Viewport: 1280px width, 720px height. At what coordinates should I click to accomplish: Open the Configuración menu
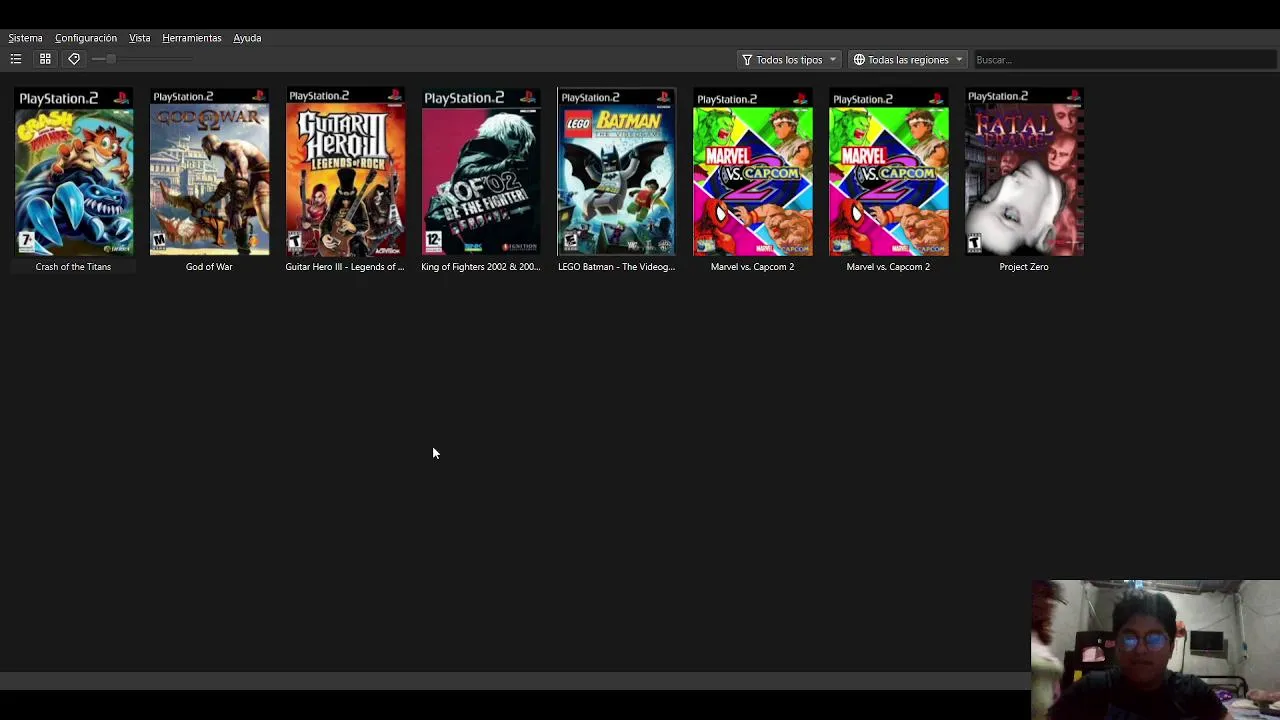pos(86,38)
